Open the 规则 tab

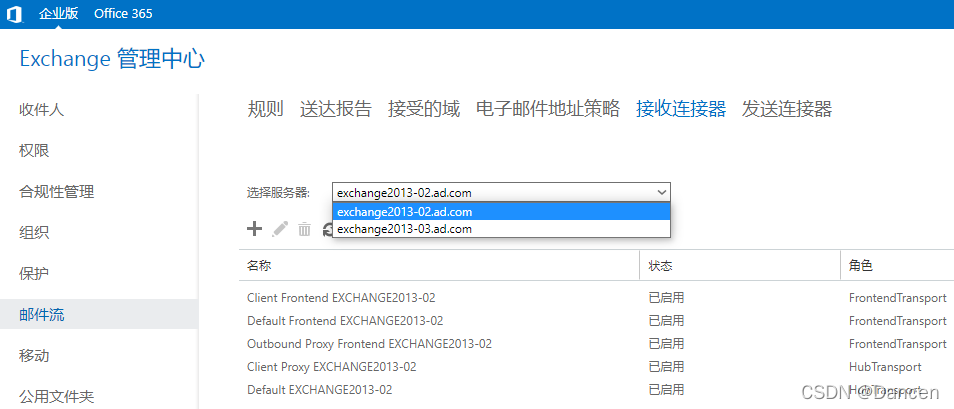pyautogui.click(x=265, y=109)
